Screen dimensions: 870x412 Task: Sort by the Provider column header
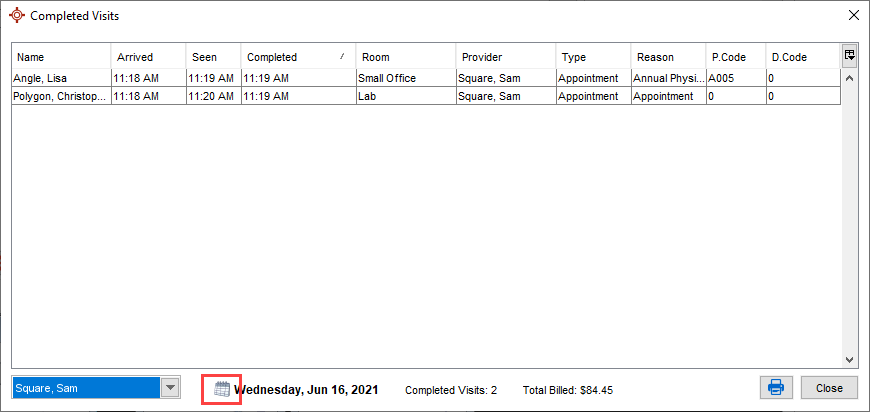(x=506, y=57)
